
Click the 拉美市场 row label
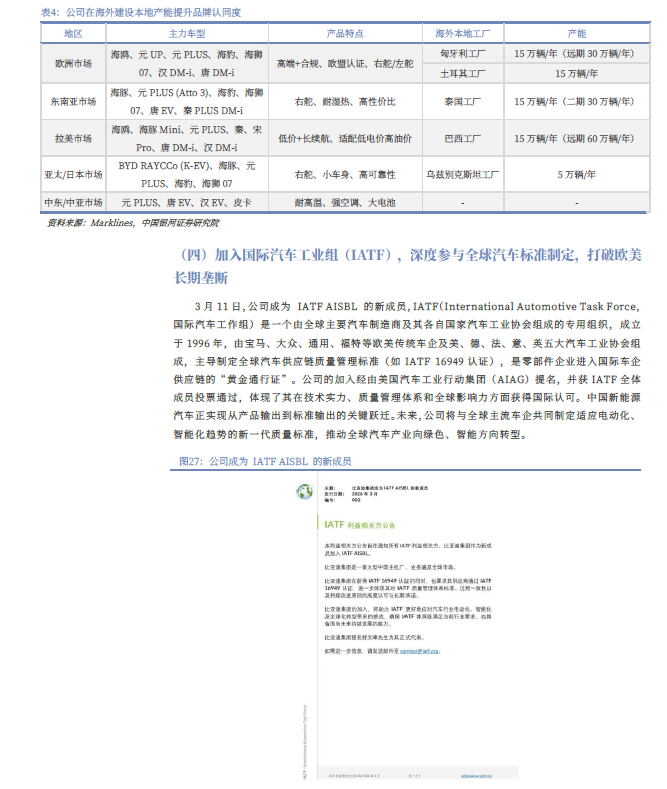point(73,138)
